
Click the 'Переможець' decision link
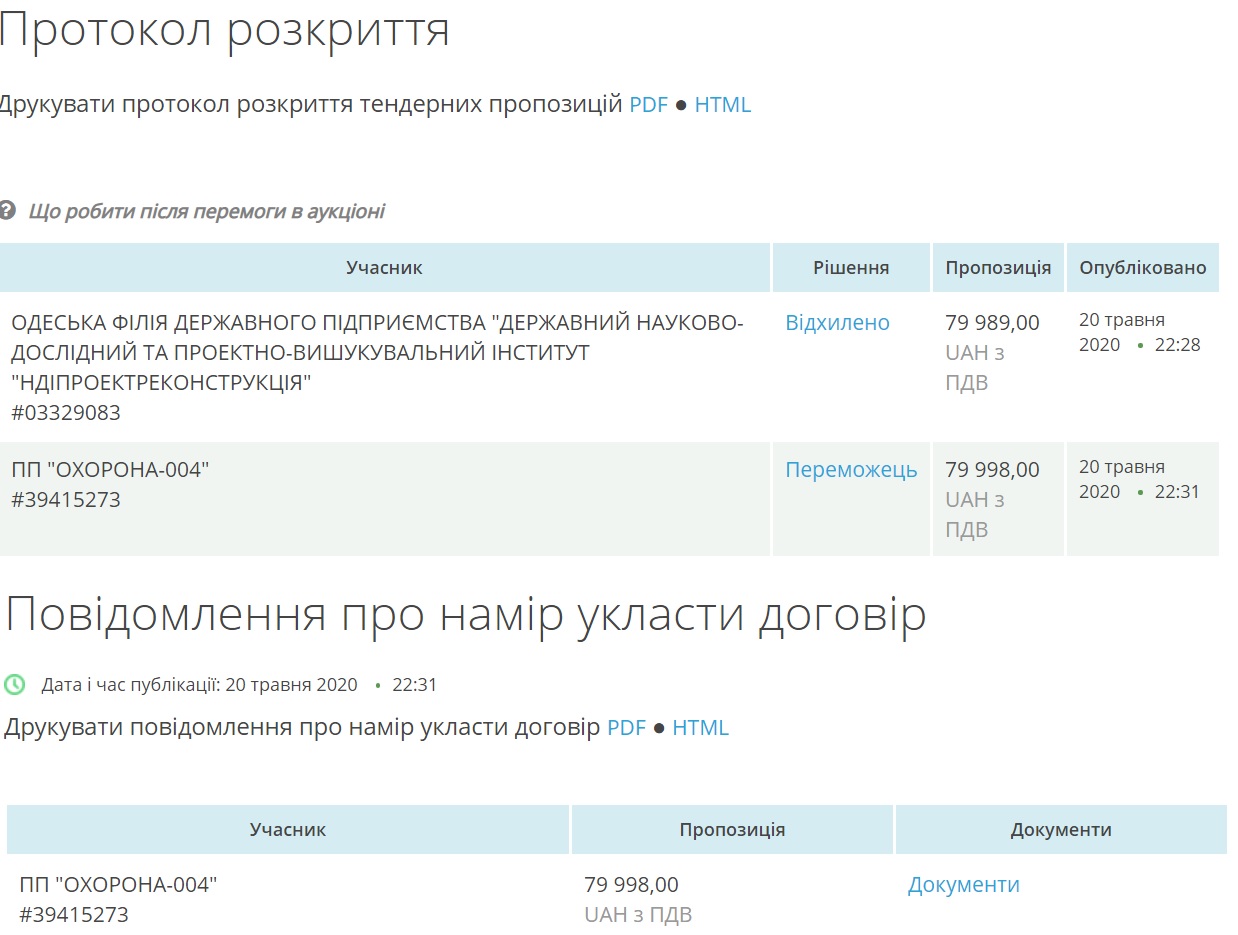(x=851, y=470)
